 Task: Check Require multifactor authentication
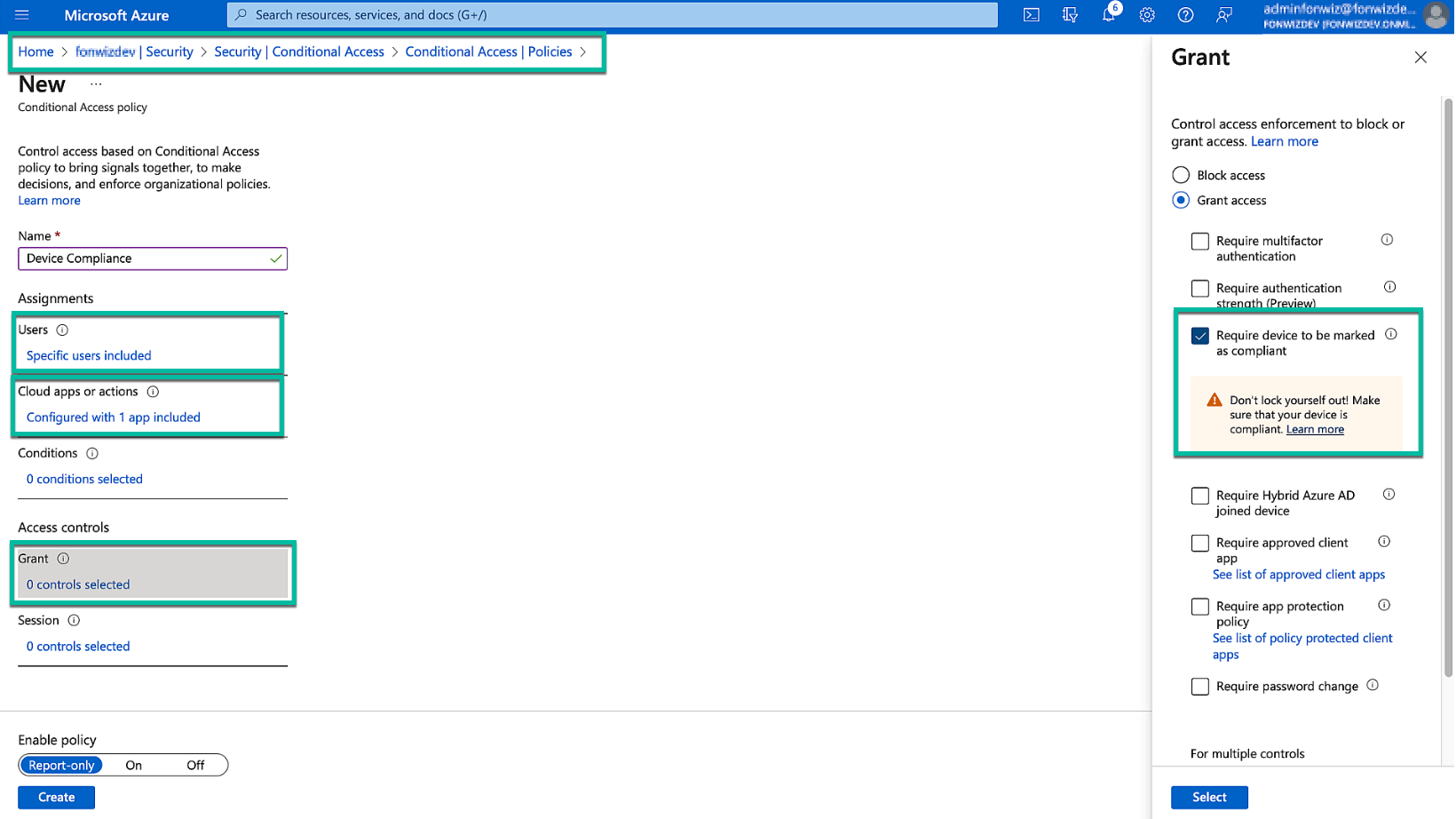[x=1199, y=242]
